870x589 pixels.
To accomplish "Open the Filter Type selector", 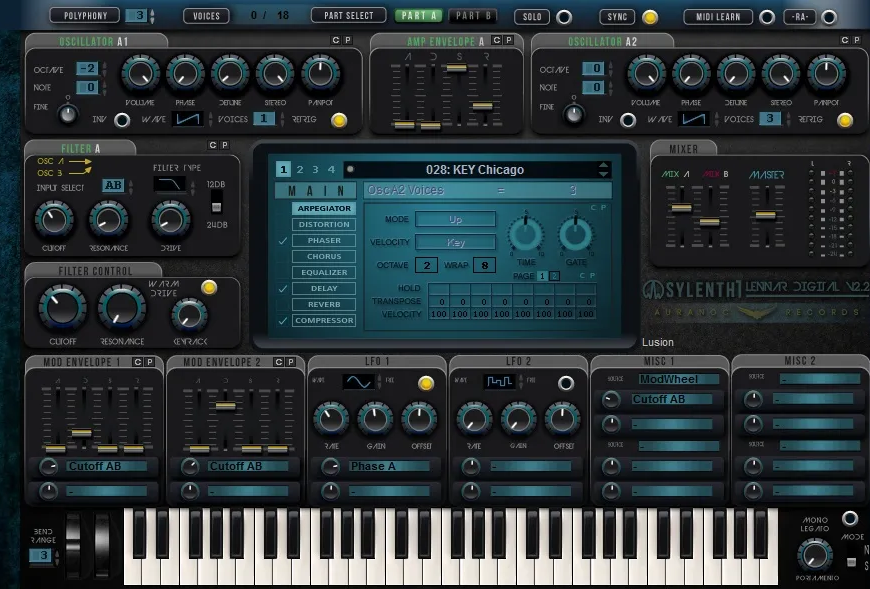I will point(170,184).
